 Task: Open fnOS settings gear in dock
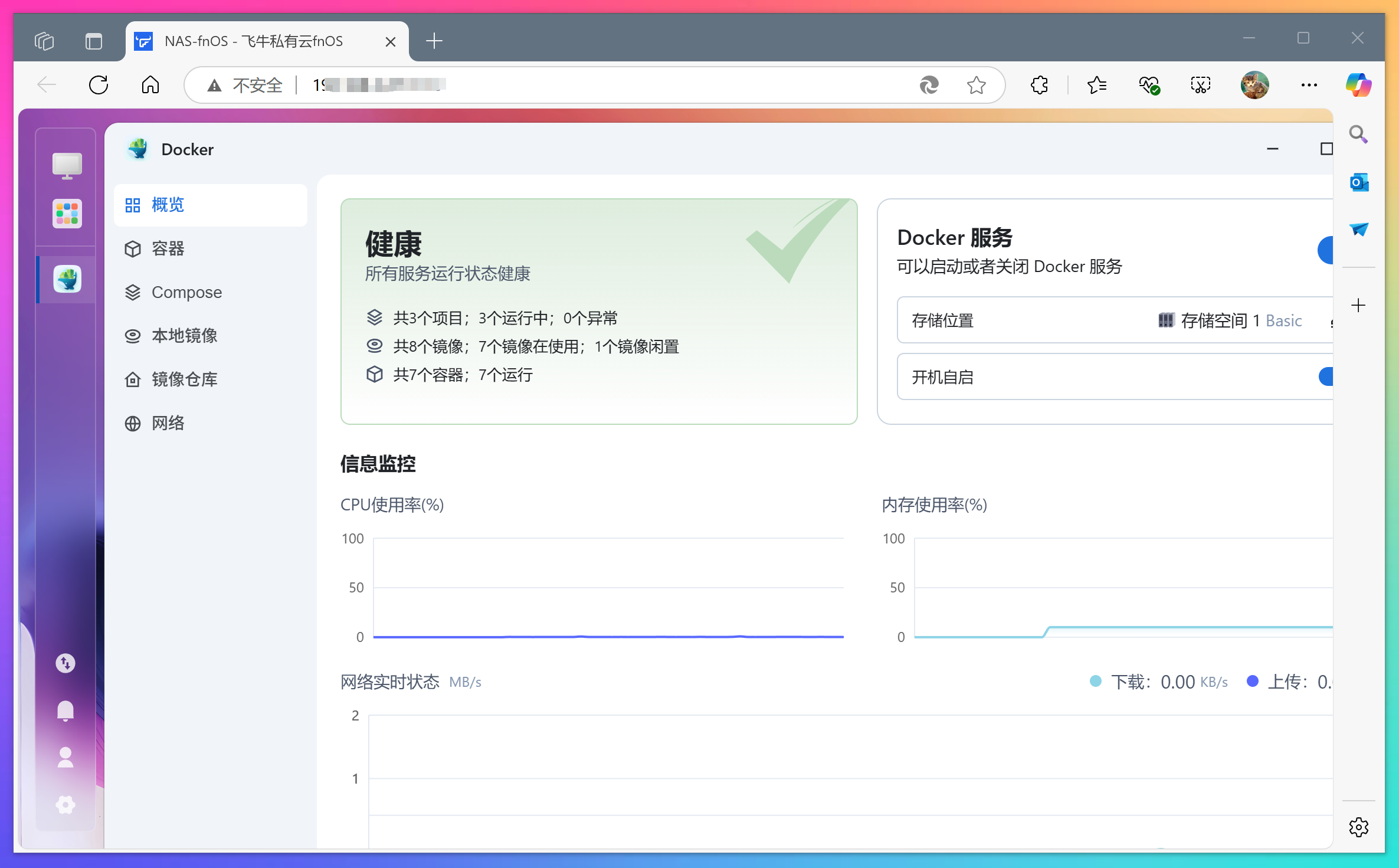(65, 805)
